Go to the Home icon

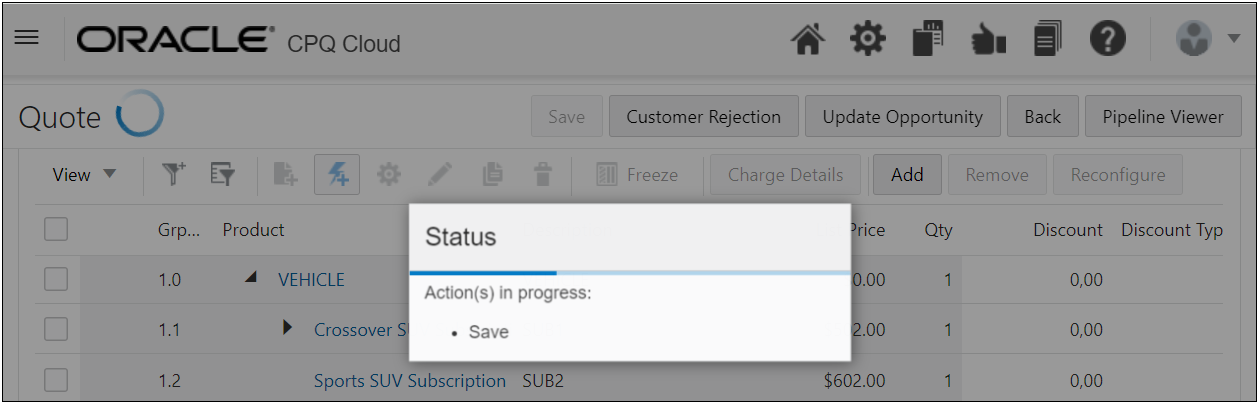808,40
